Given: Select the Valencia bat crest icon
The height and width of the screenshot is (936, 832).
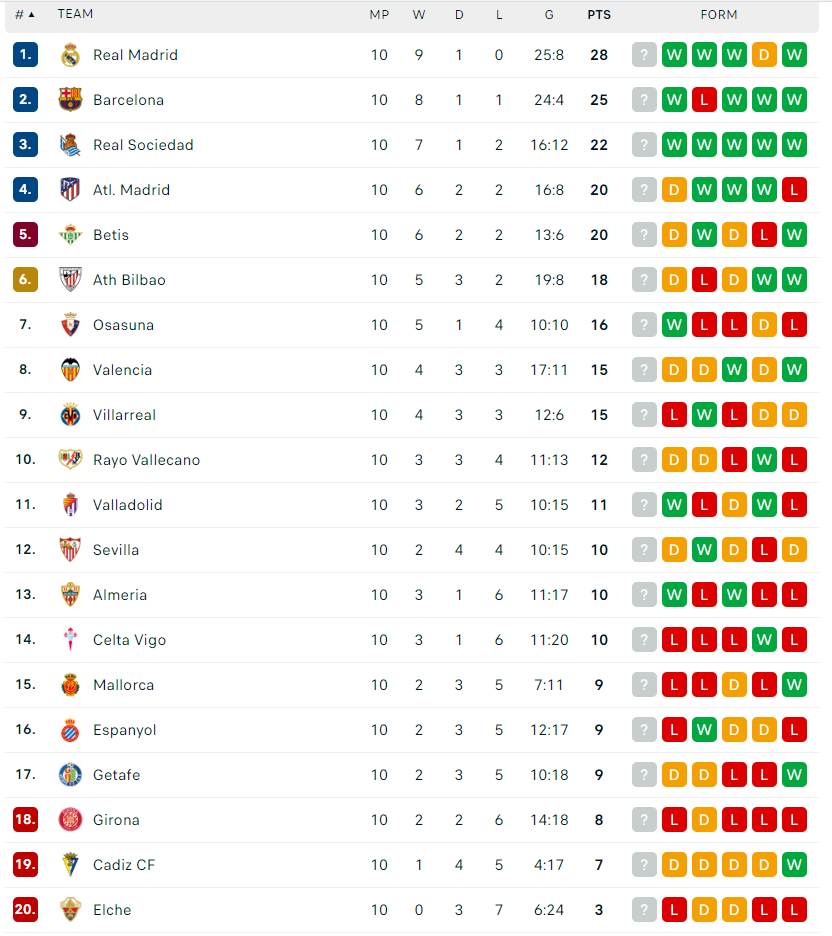Looking at the screenshot, I should [70, 370].
